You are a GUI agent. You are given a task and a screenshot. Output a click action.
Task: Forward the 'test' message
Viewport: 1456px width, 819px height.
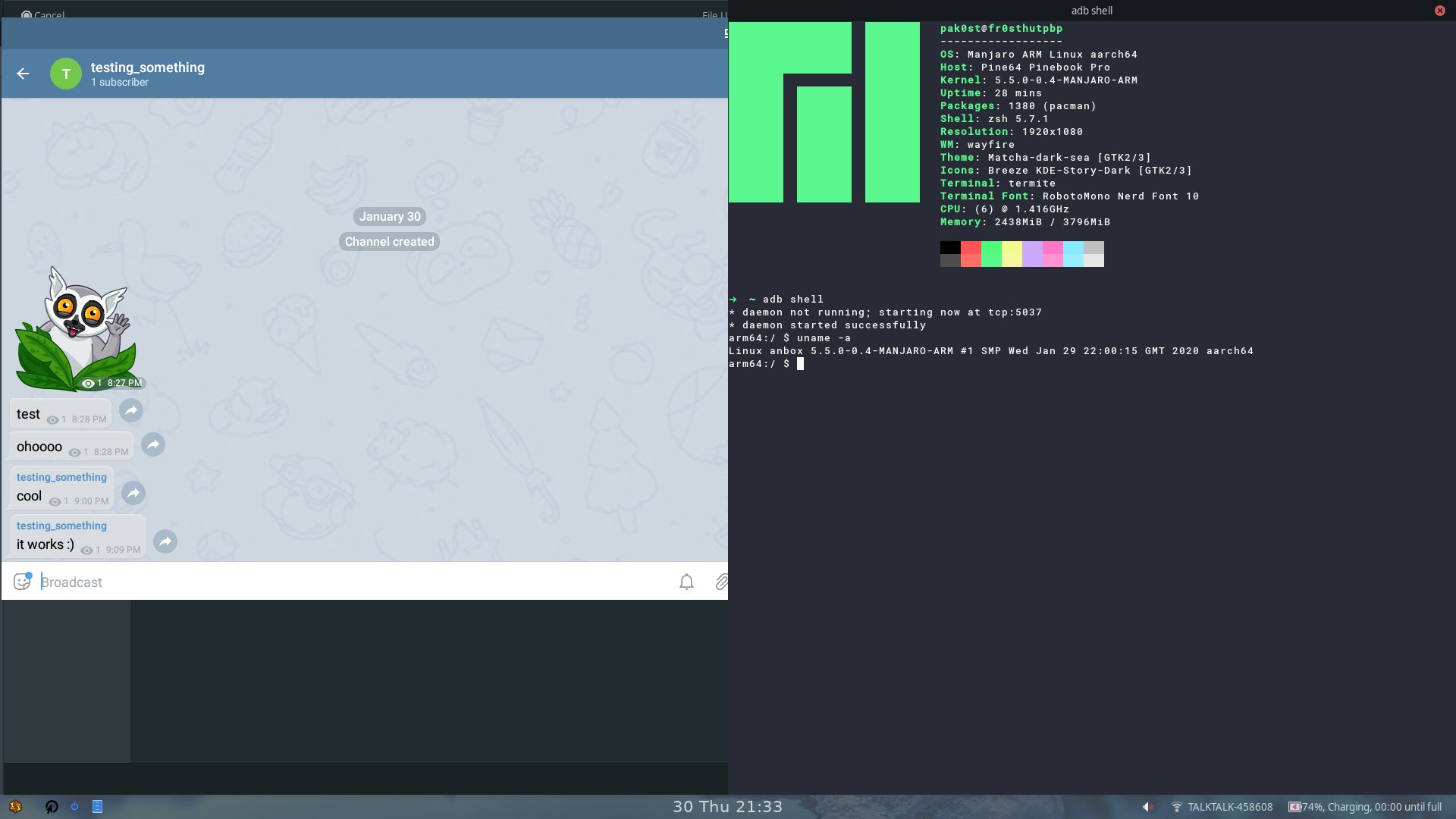pyautogui.click(x=131, y=410)
